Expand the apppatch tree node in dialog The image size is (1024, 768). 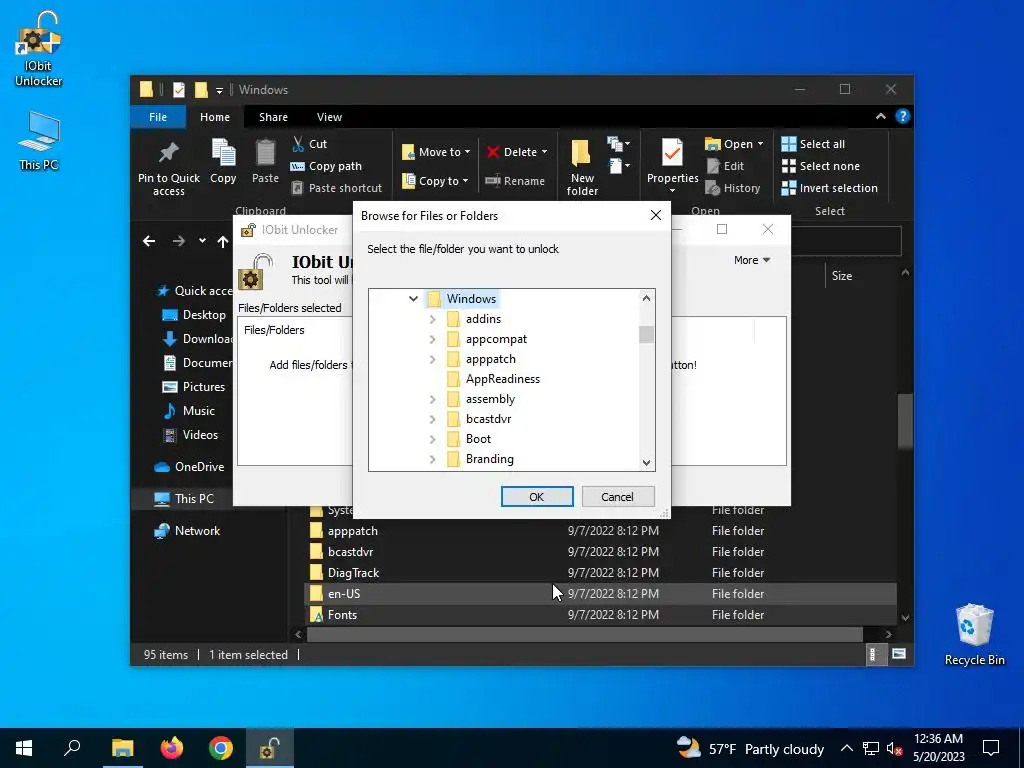pos(432,359)
